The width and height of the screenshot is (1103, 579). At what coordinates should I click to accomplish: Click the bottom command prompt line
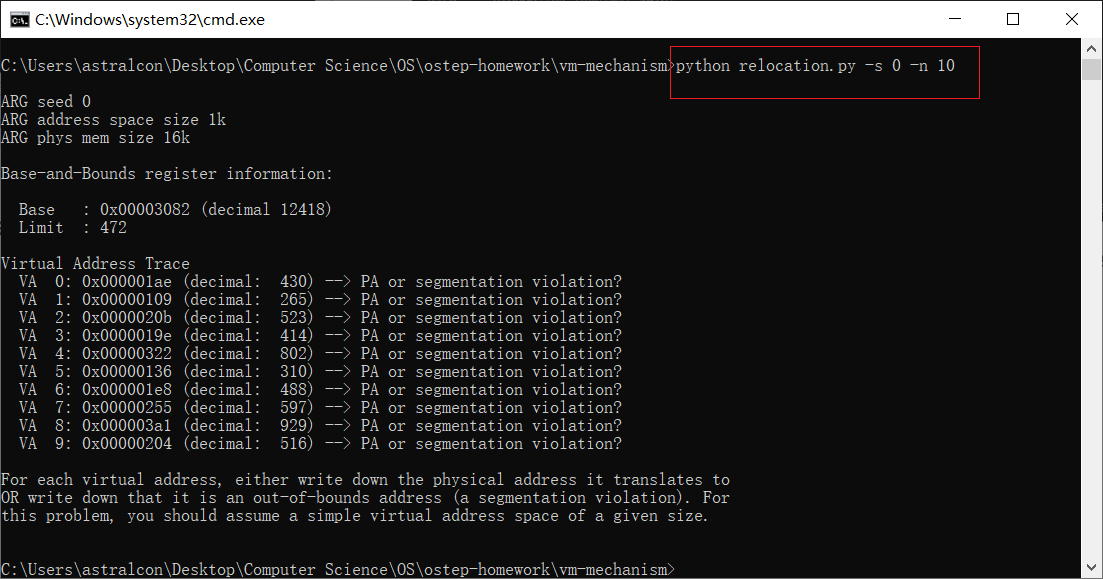click(338, 569)
